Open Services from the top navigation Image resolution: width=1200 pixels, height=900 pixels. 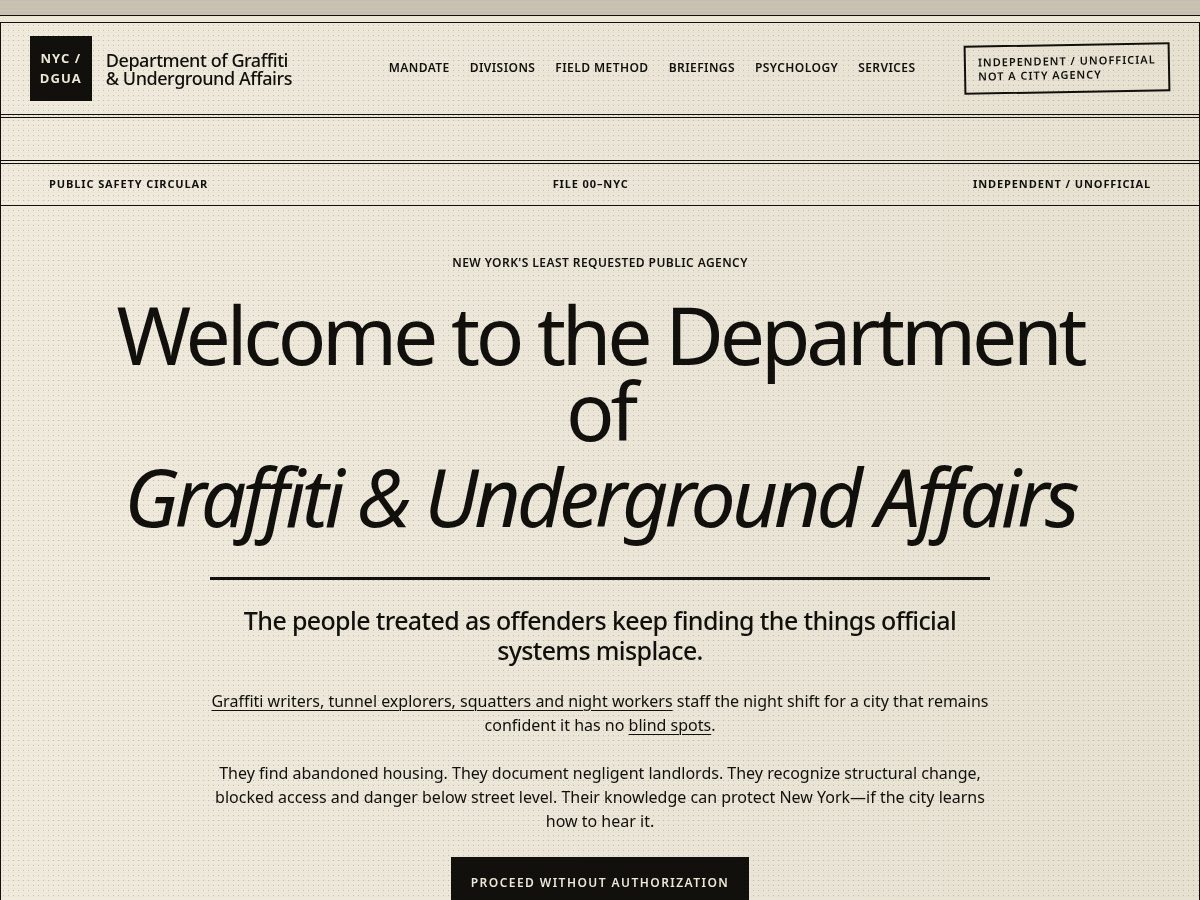point(886,68)
